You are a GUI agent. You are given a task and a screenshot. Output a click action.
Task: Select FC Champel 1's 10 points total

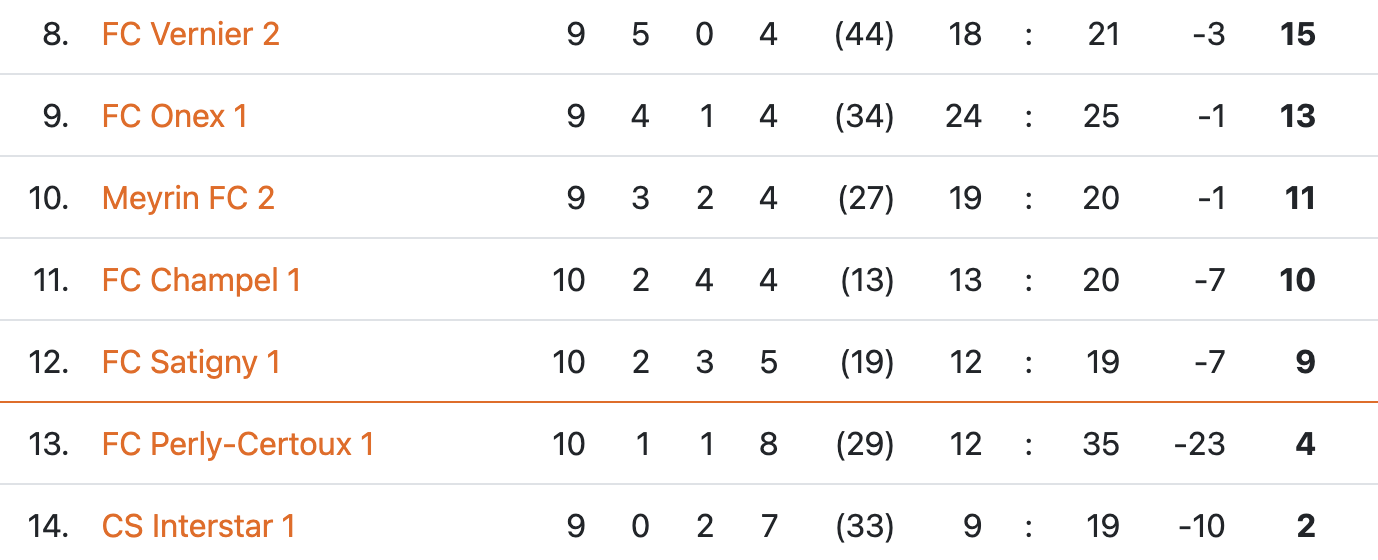1297,281
